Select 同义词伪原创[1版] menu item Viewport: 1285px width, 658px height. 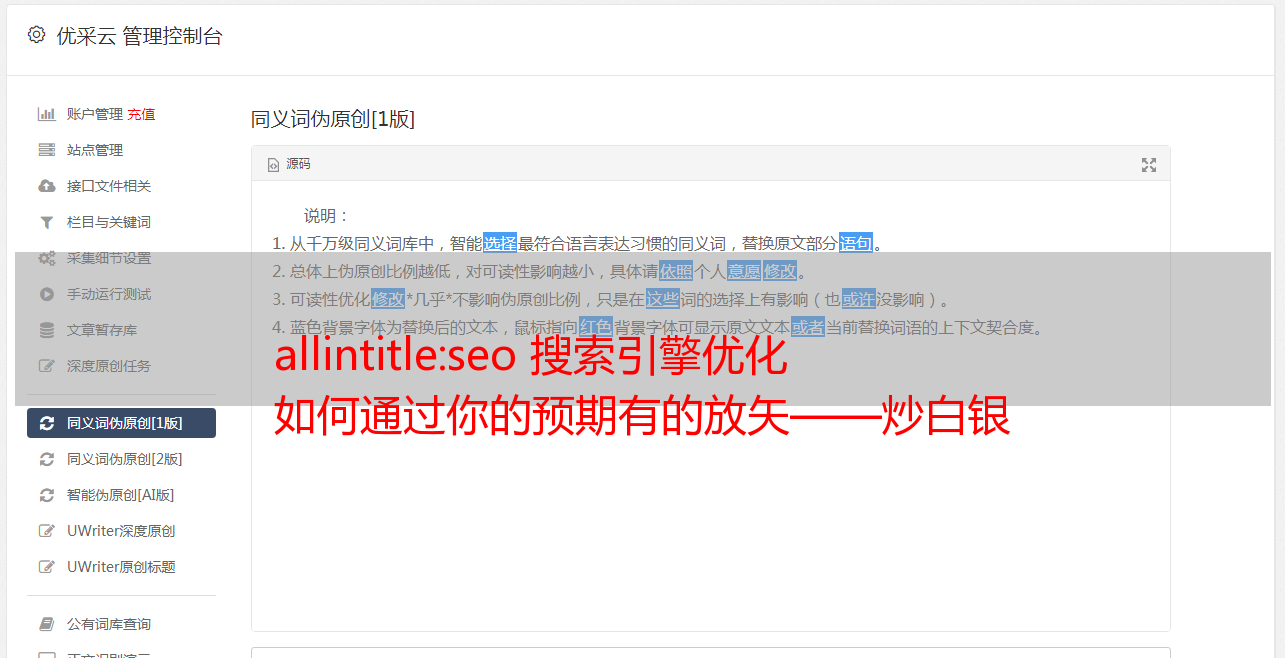121,423
